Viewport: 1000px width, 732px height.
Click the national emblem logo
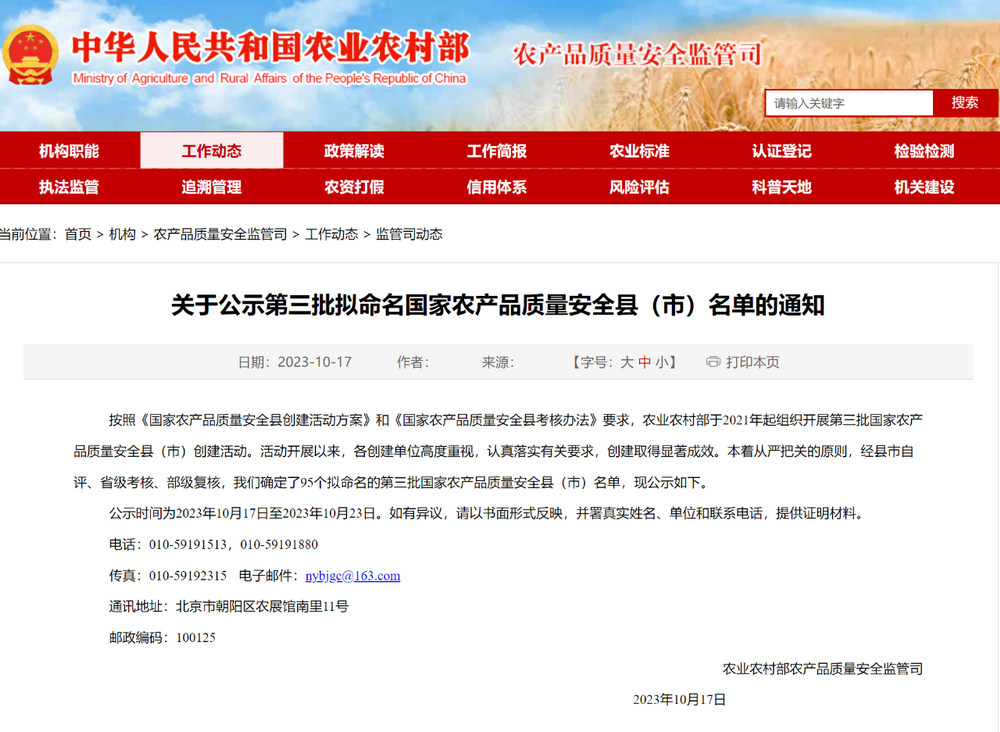(x=30, y=55)
